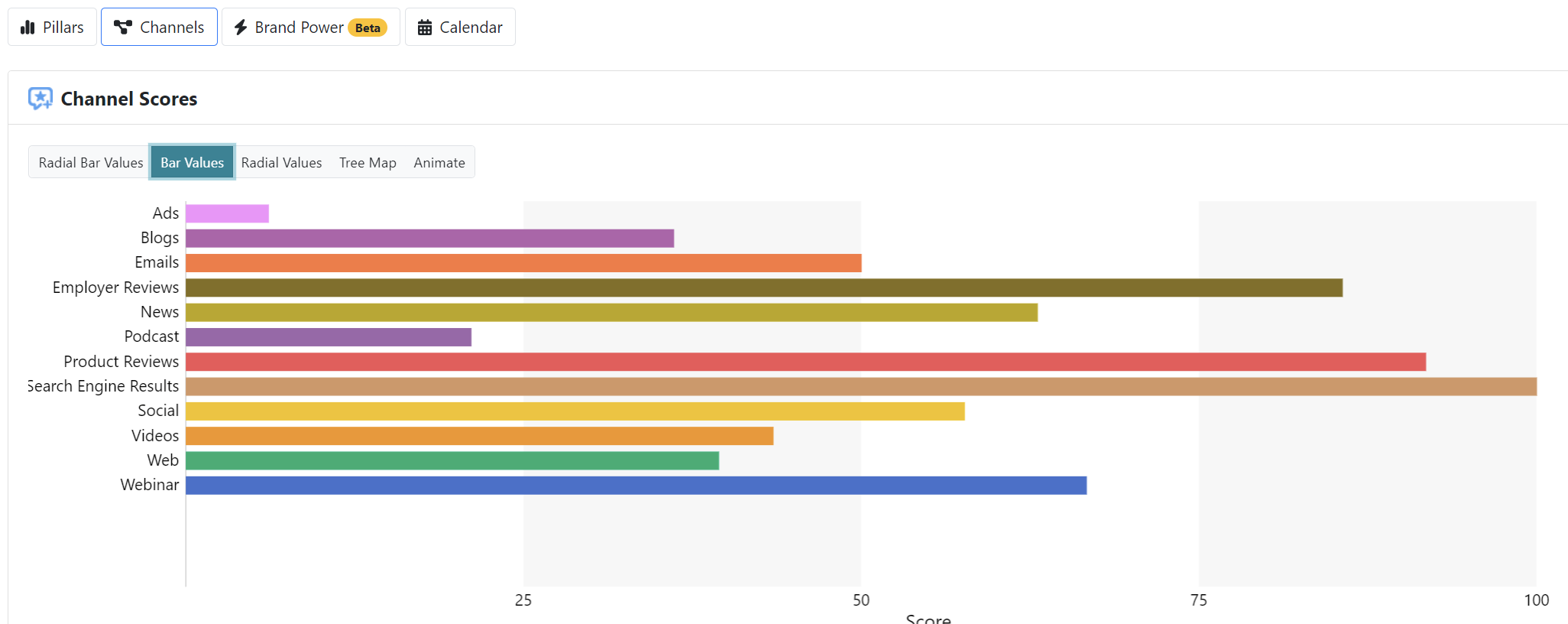
Task: Open the Pillars tab
Action: 53,28
